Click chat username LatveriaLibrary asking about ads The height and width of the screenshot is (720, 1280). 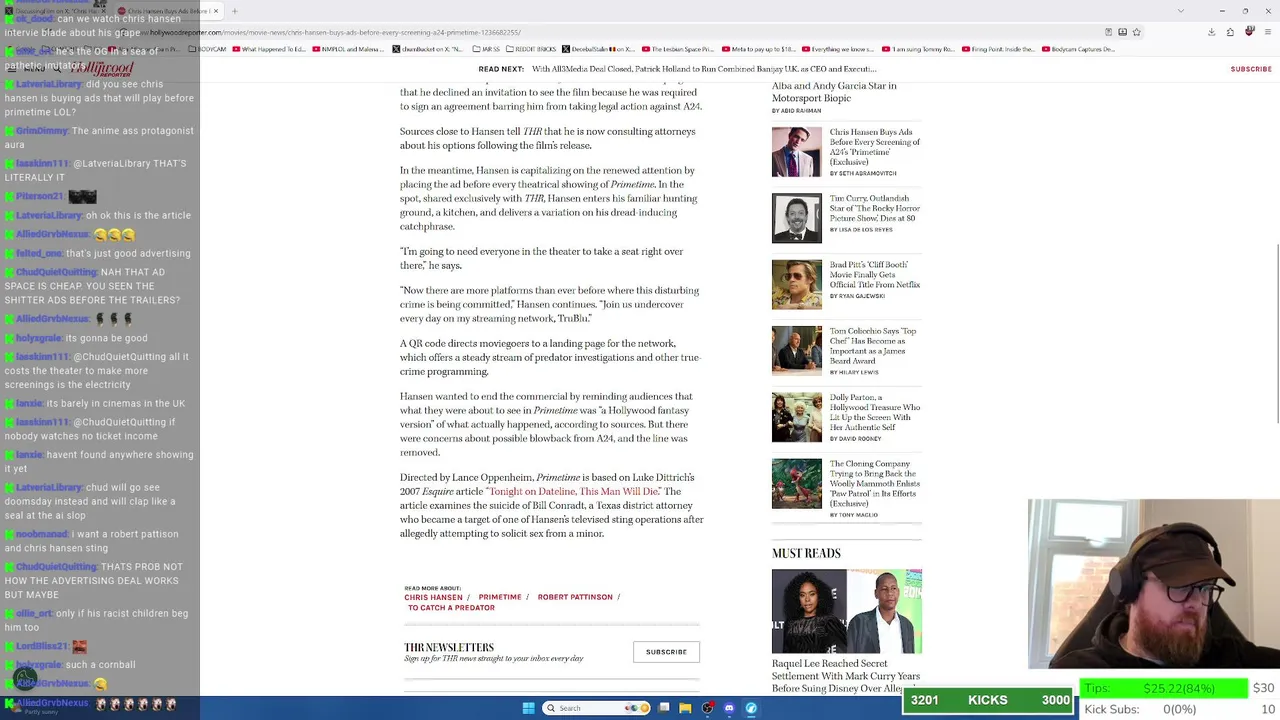point(48,85)
